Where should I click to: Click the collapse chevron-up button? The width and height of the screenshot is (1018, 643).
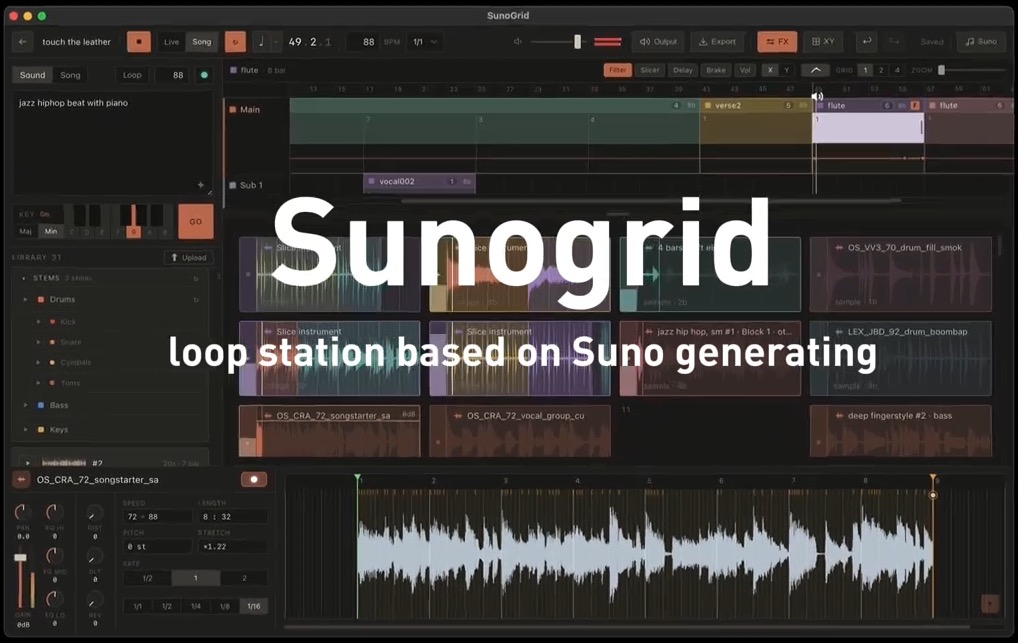click(x=815, y=70)
